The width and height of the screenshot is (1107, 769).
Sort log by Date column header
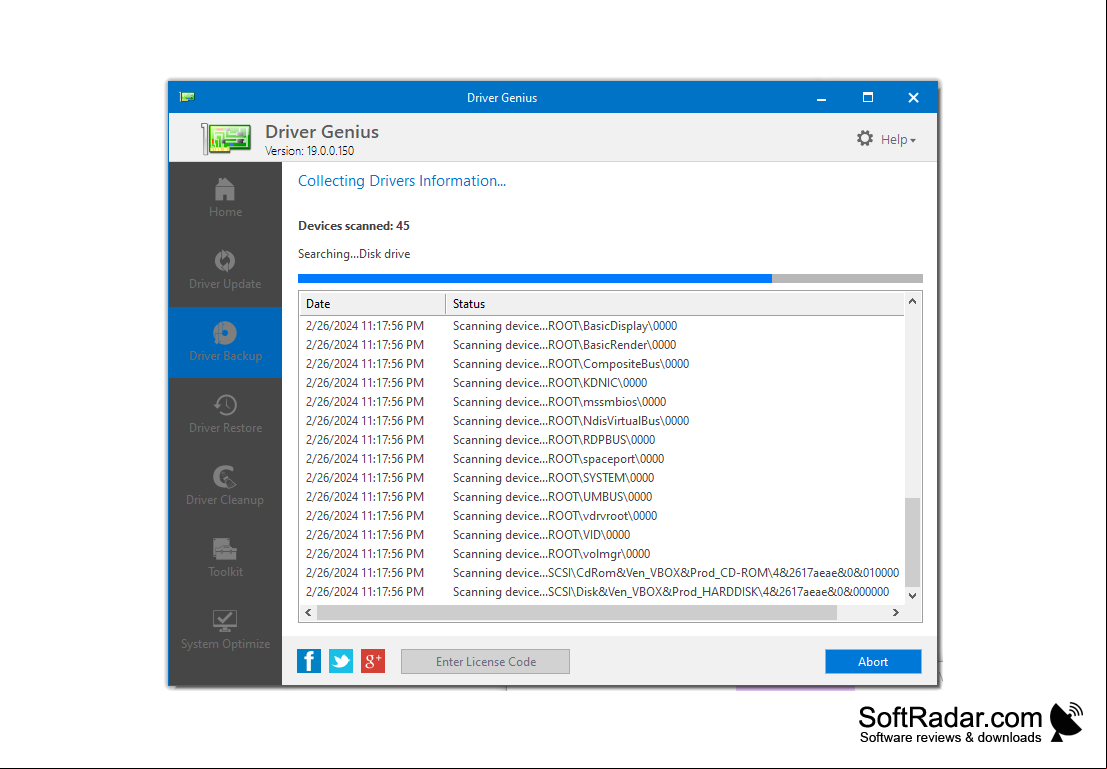[372, 304]
